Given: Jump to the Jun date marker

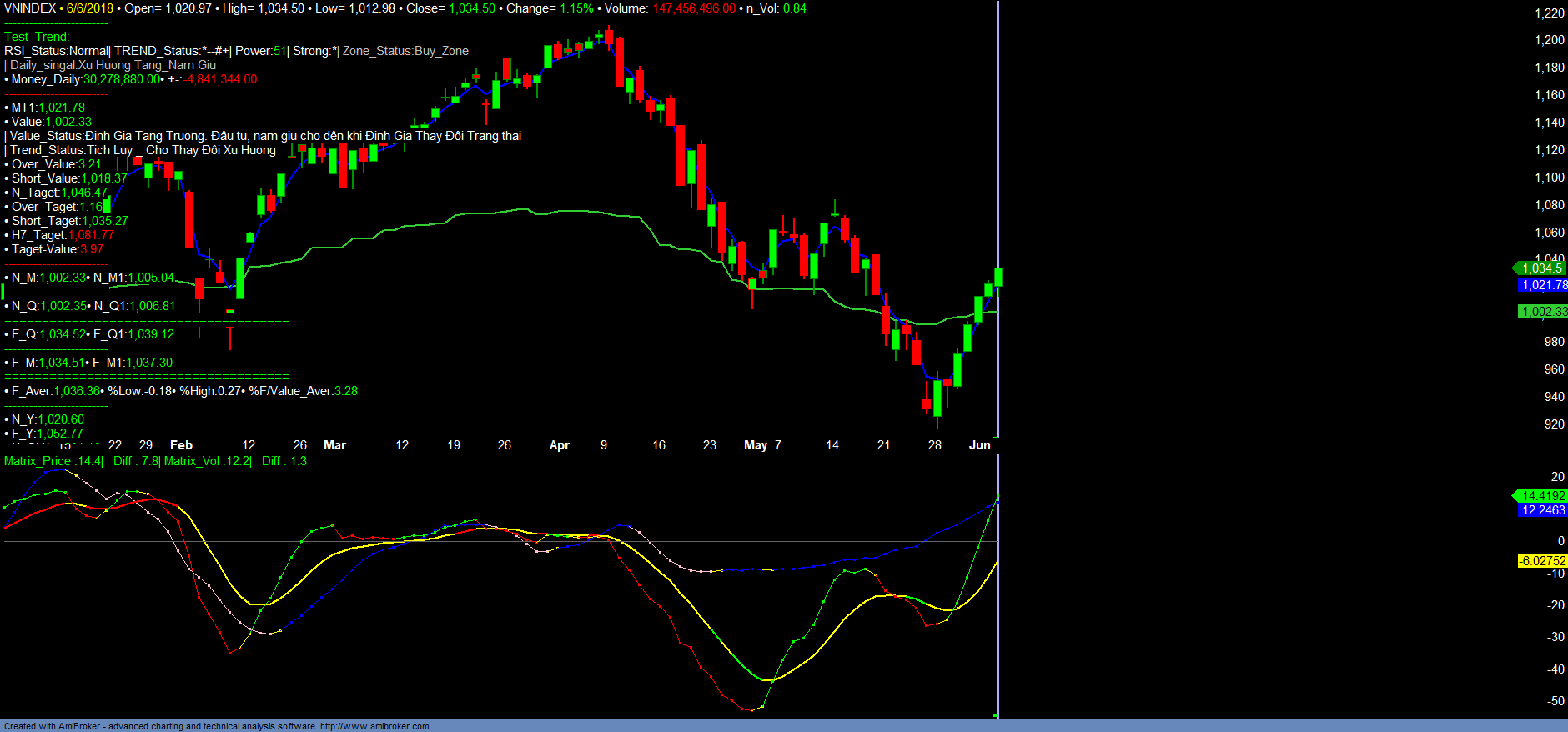Looking at the screenshot, I should point(979,445).
